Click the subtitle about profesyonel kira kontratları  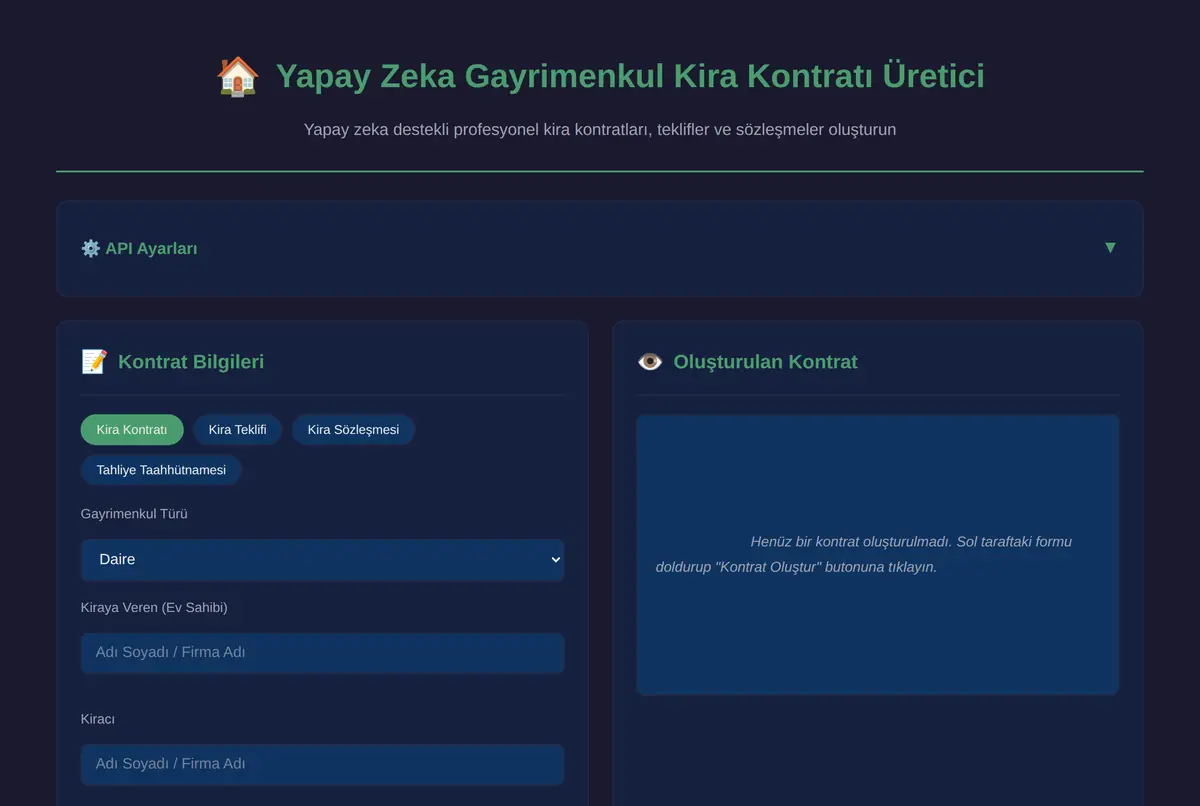pos(600,130)
